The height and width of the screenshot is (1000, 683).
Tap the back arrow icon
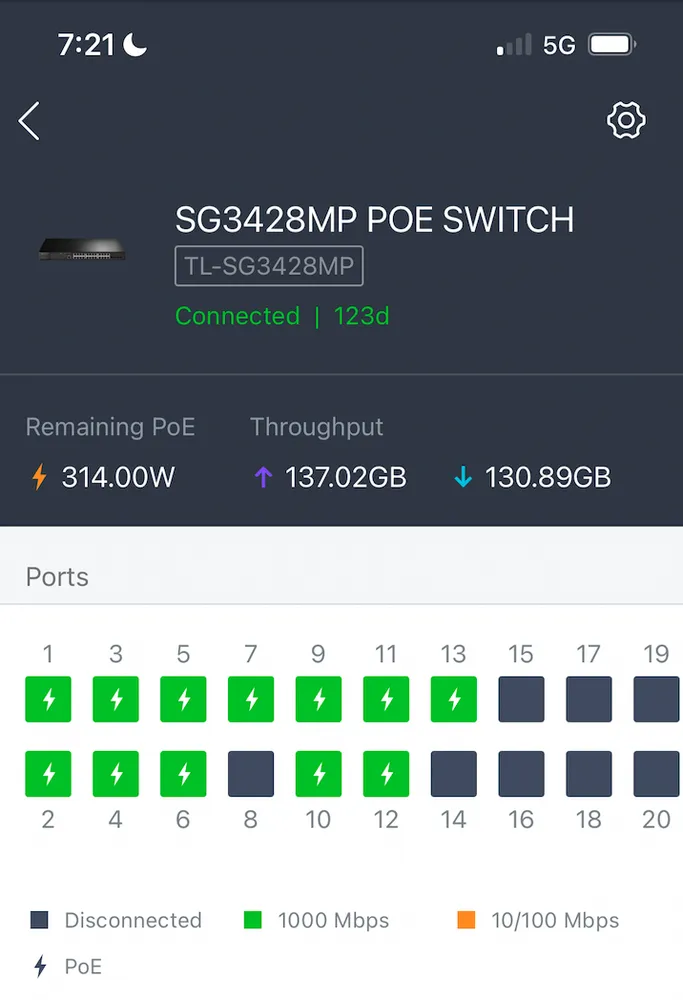pos(29,121)
